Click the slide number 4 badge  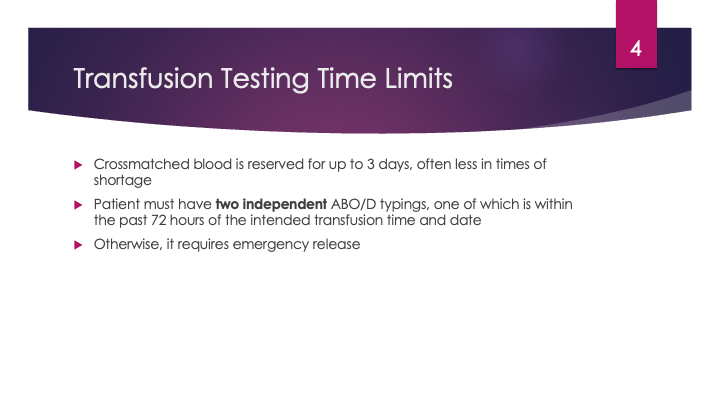coord(638,50)
